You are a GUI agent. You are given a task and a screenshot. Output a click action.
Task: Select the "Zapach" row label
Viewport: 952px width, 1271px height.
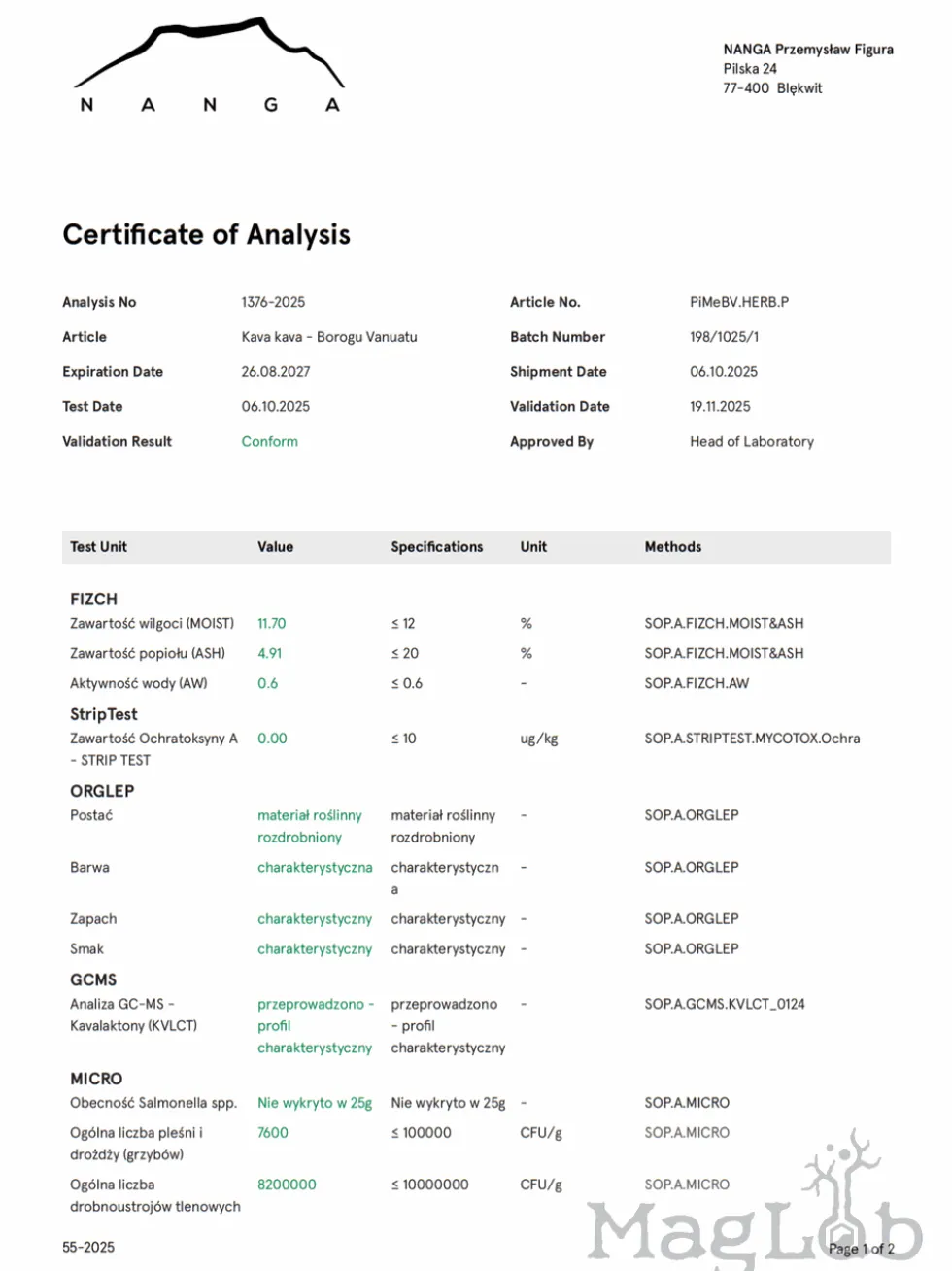click(93, 919)
